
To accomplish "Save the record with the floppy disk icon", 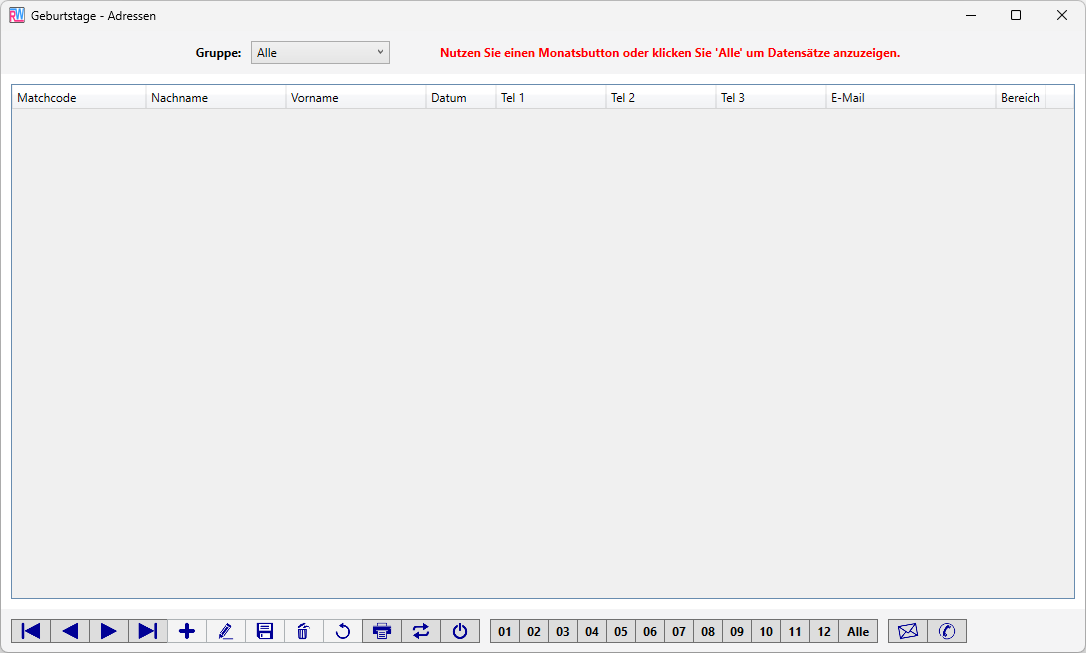I will tap(265, 631).
